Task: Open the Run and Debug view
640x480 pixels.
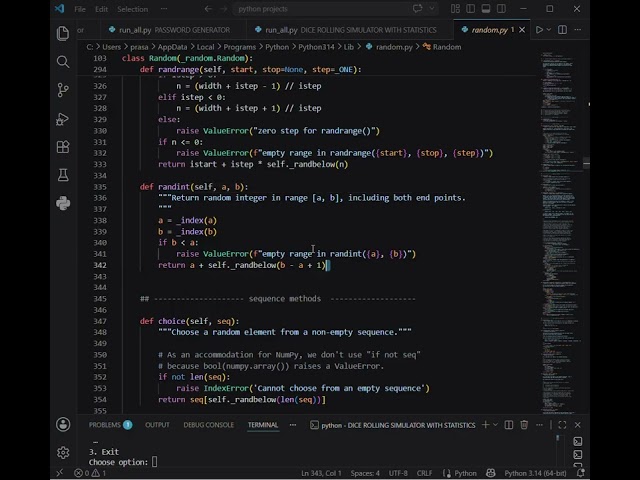Action: 63,119
